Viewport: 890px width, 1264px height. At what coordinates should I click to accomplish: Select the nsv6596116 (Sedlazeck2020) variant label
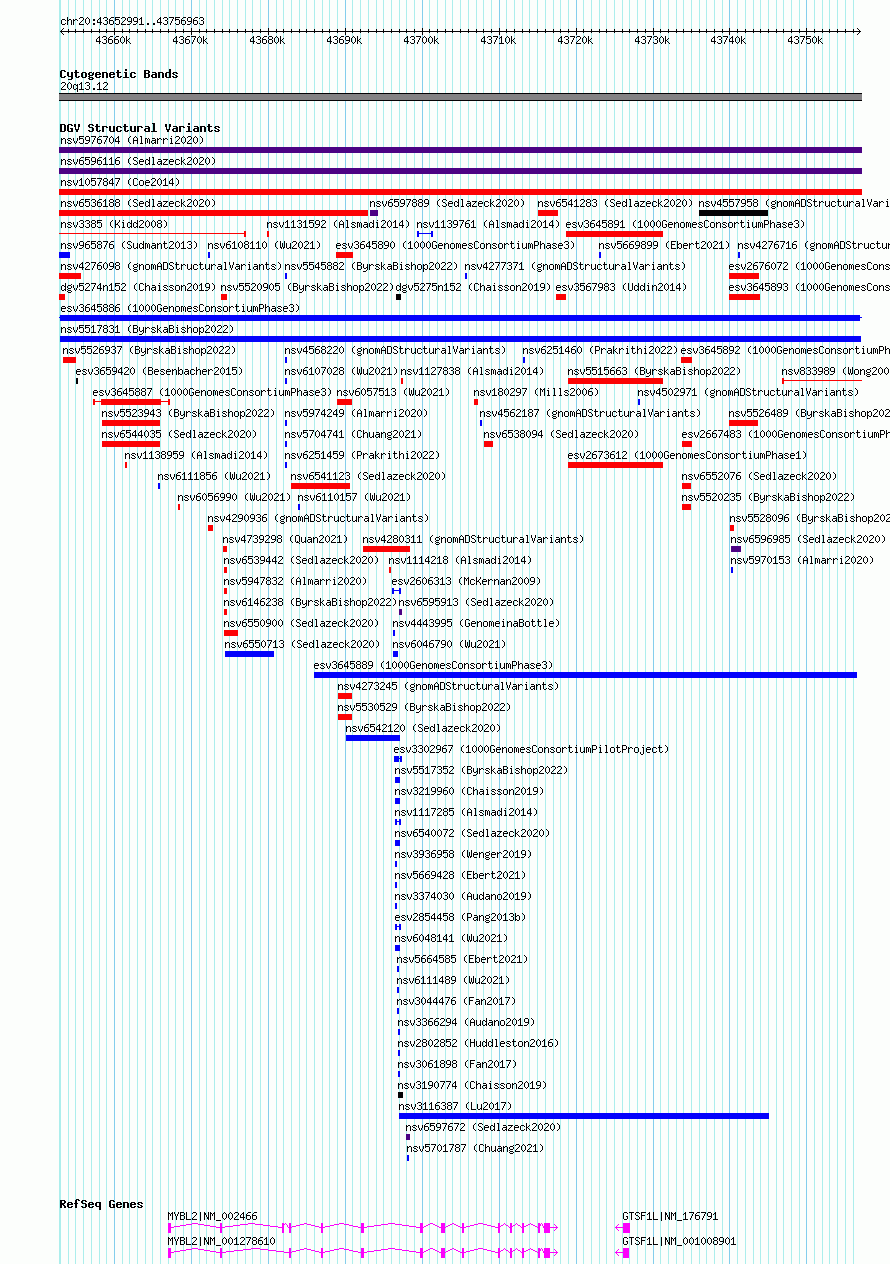[x=138, y=161]
